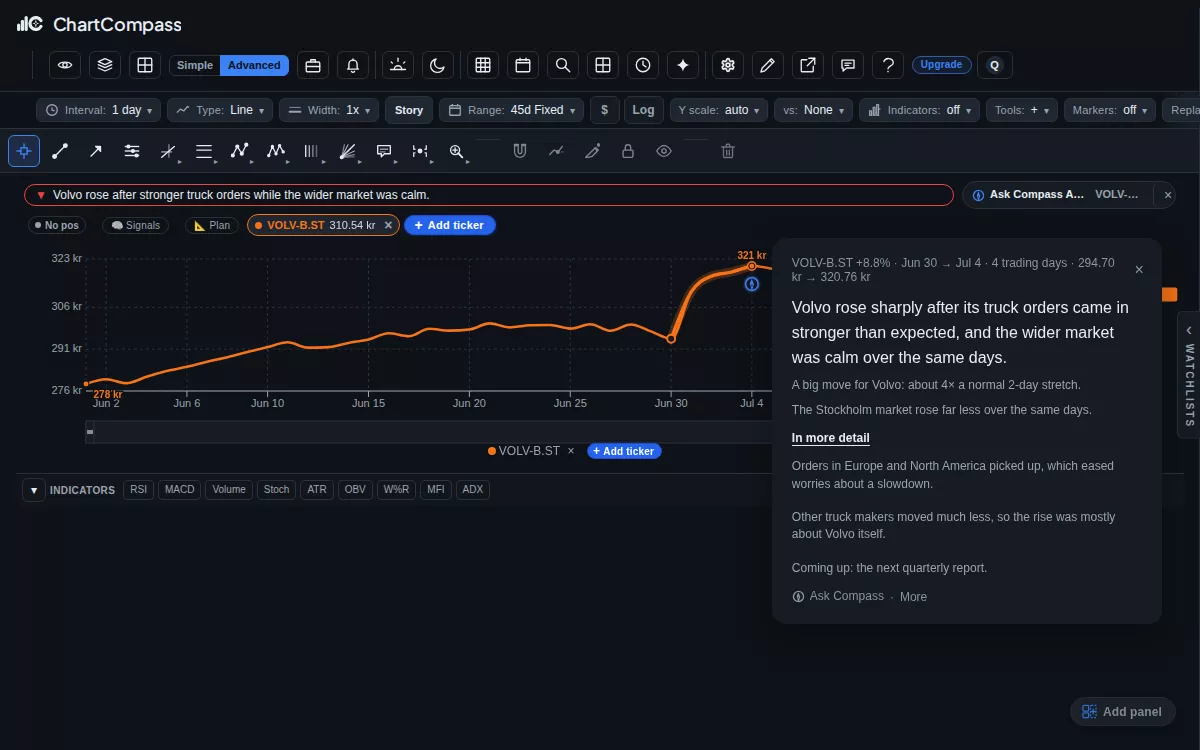This screenshot has height=750, width=1200.
Task: Open the Q user avatar
Action: 994,65
